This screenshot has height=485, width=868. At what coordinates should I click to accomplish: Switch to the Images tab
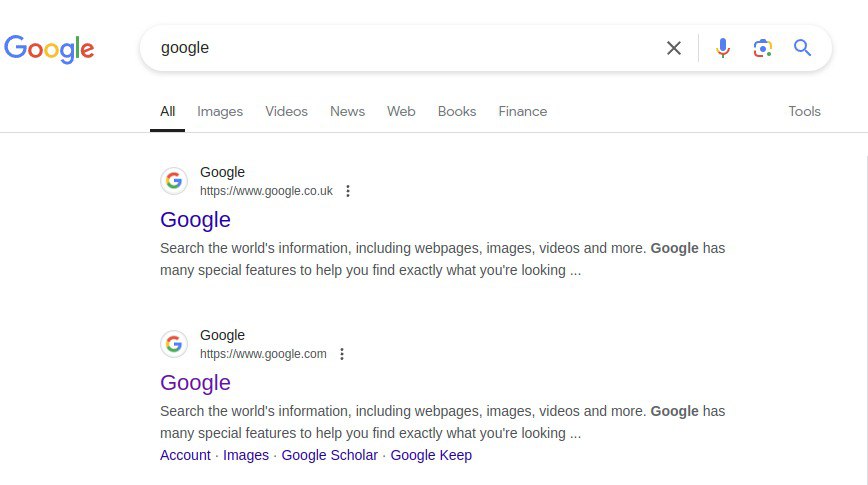pyautogui.click(x=220, y=111)
